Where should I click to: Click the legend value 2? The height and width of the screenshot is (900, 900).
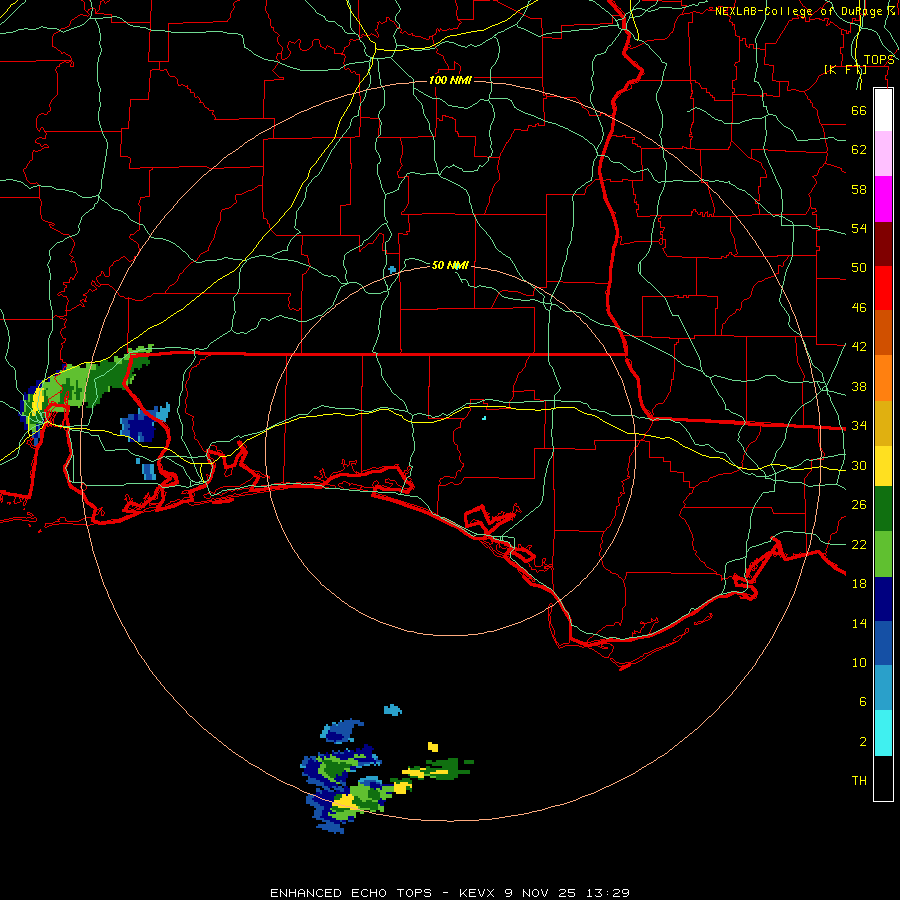pyautogui.click(x=862, y=742)
